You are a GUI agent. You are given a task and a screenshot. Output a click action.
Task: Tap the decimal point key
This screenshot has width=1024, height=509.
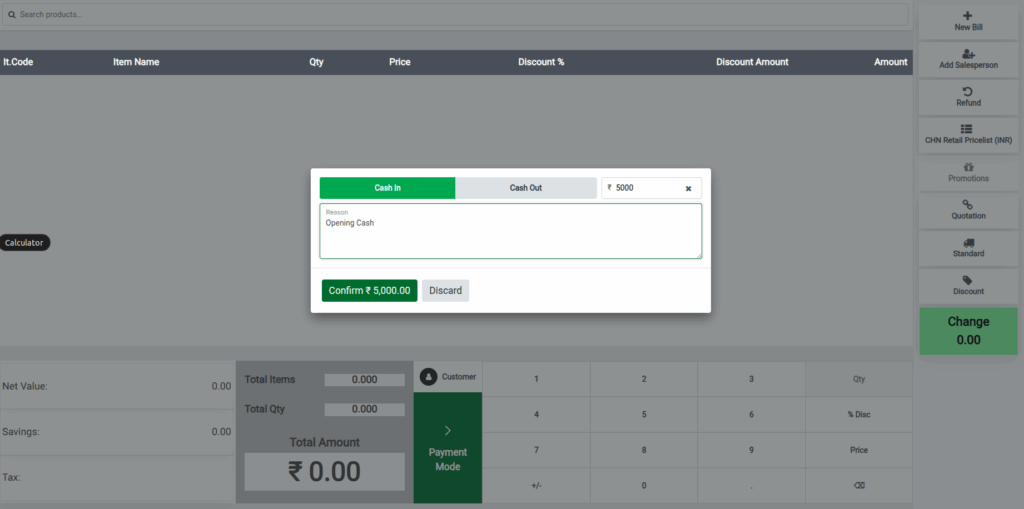751,485
